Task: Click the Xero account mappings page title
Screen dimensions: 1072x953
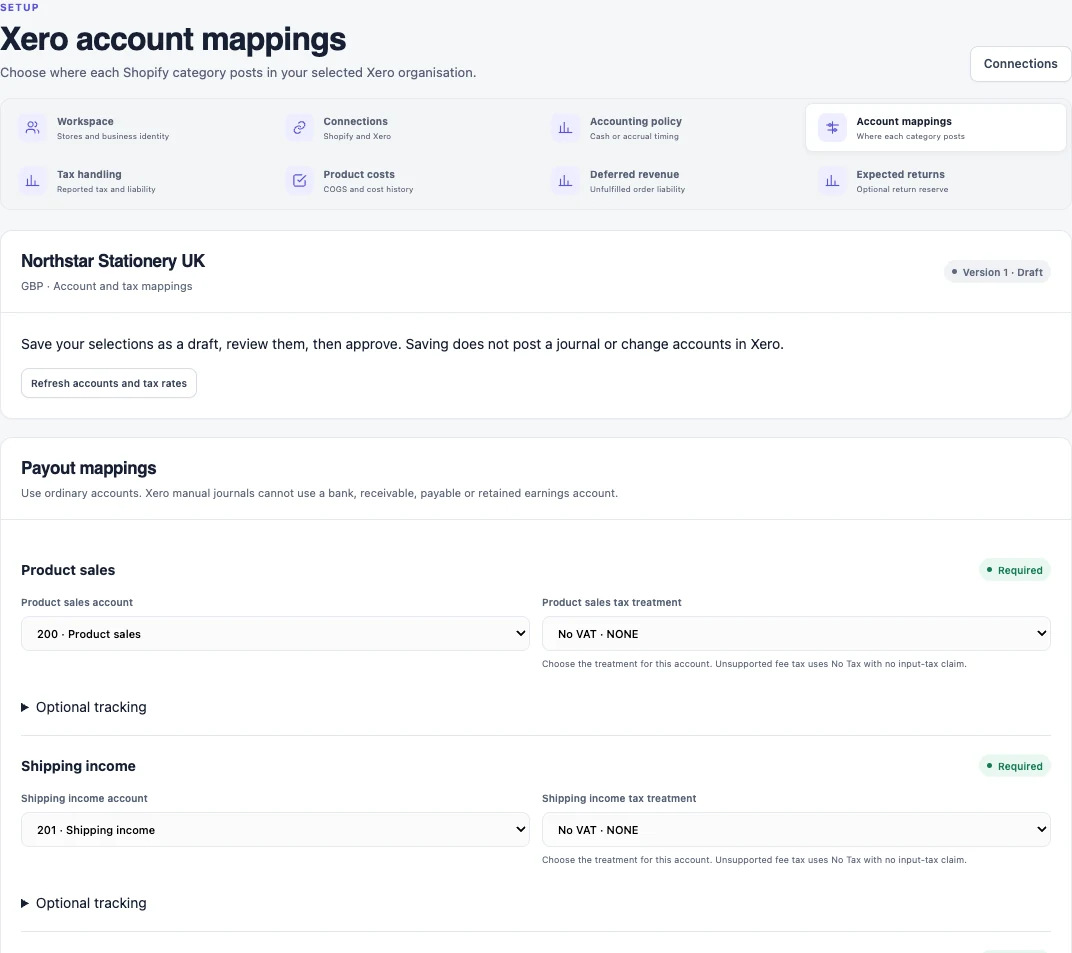Action: tap(173, 39)
